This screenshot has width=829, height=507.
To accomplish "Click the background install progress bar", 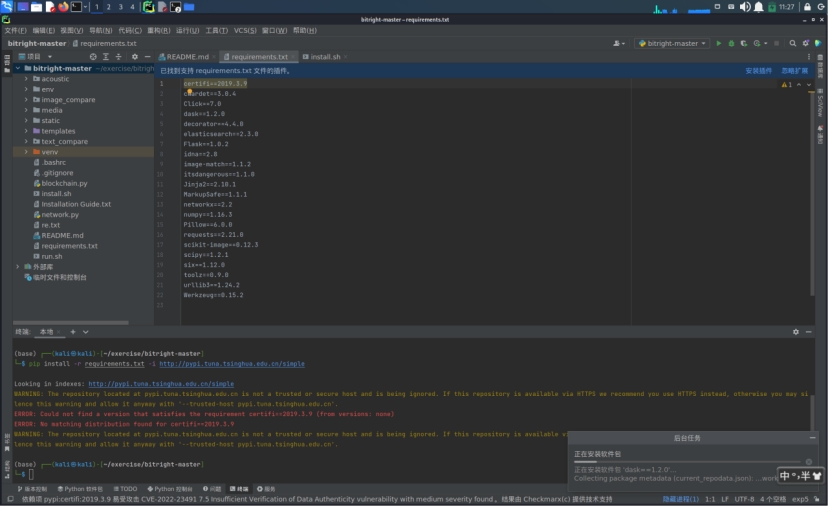I will click(x=687, y=462).
